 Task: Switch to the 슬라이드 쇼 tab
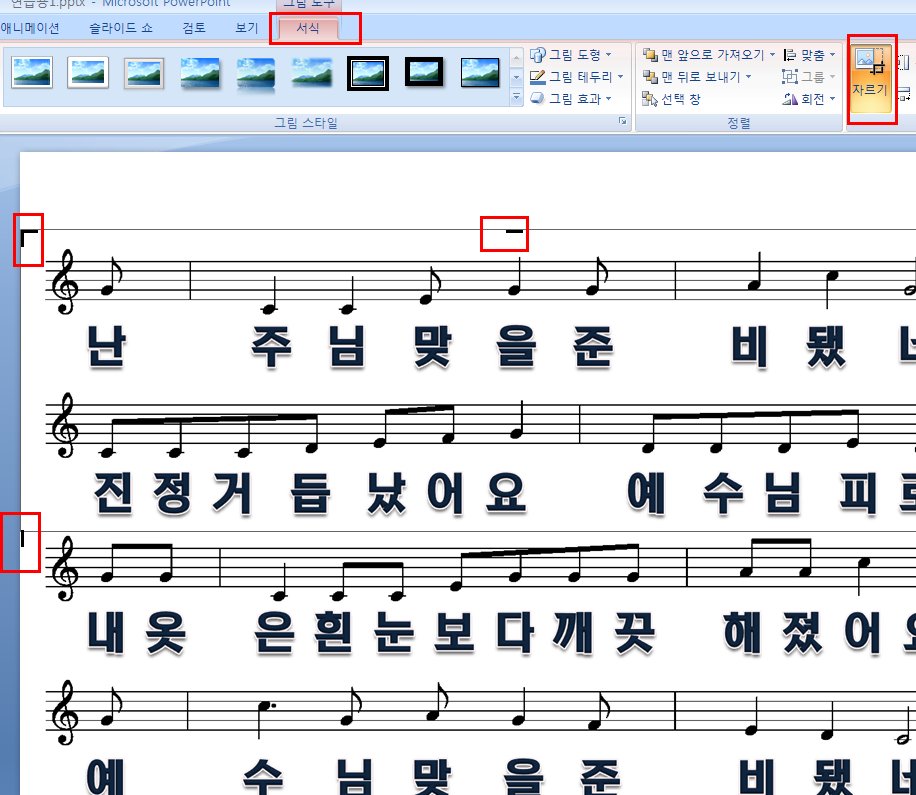tap(120, 28)
